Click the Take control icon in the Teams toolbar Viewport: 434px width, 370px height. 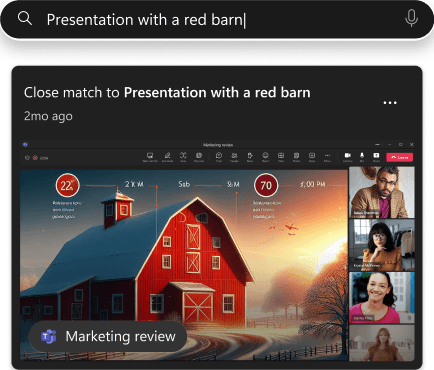pyautogui.click(x=150, y=157)
